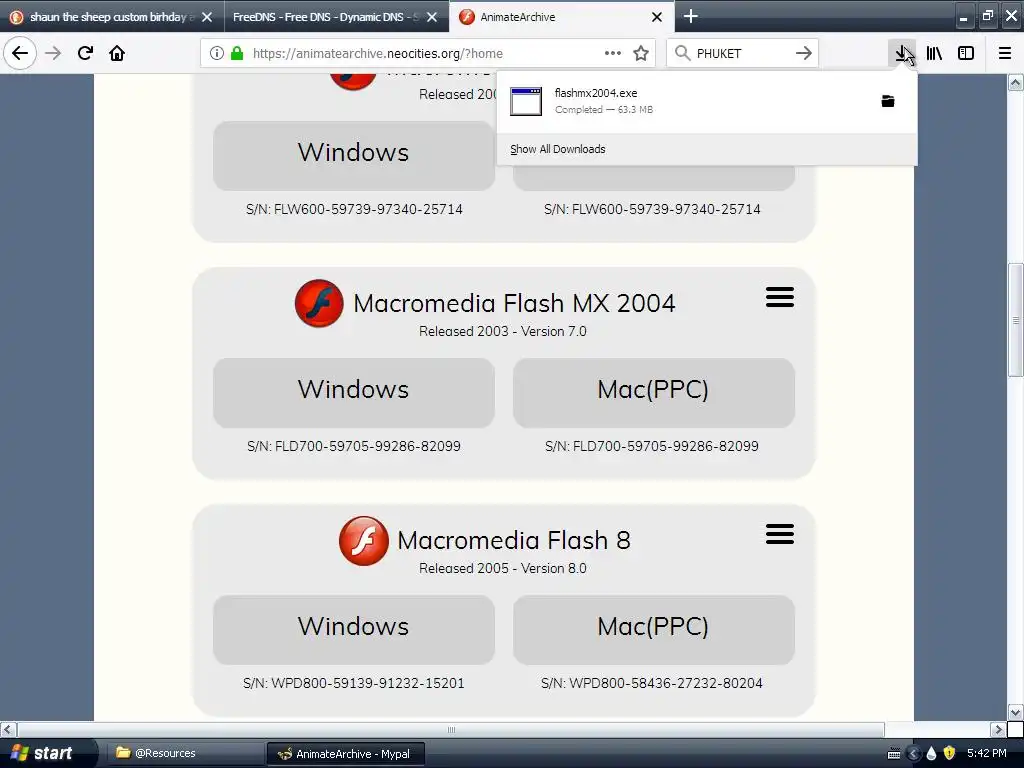
Task: Close the shaun the sheep tab
Action: click(x=207, y=17)
